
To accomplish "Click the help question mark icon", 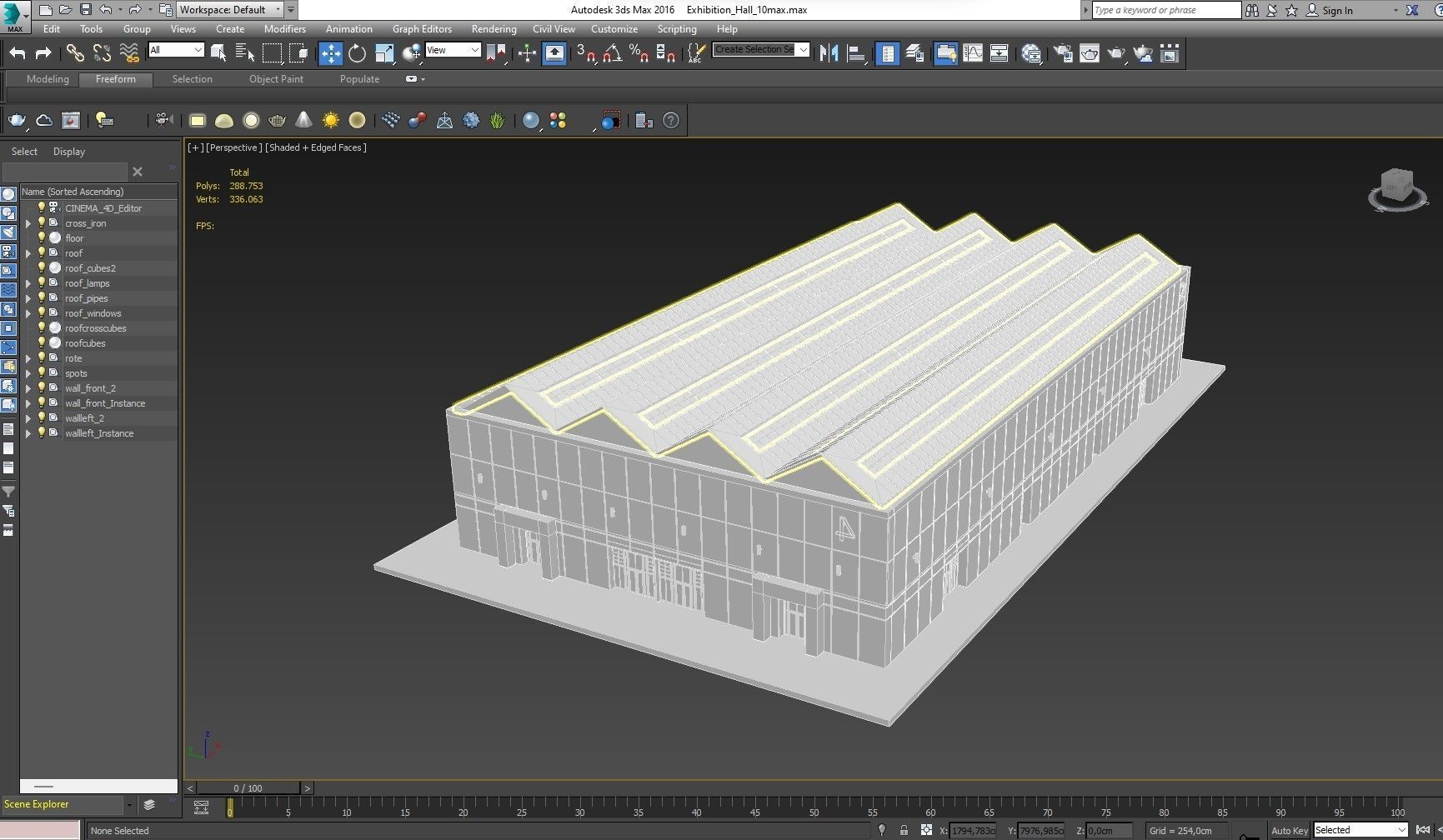I will 671,120.
